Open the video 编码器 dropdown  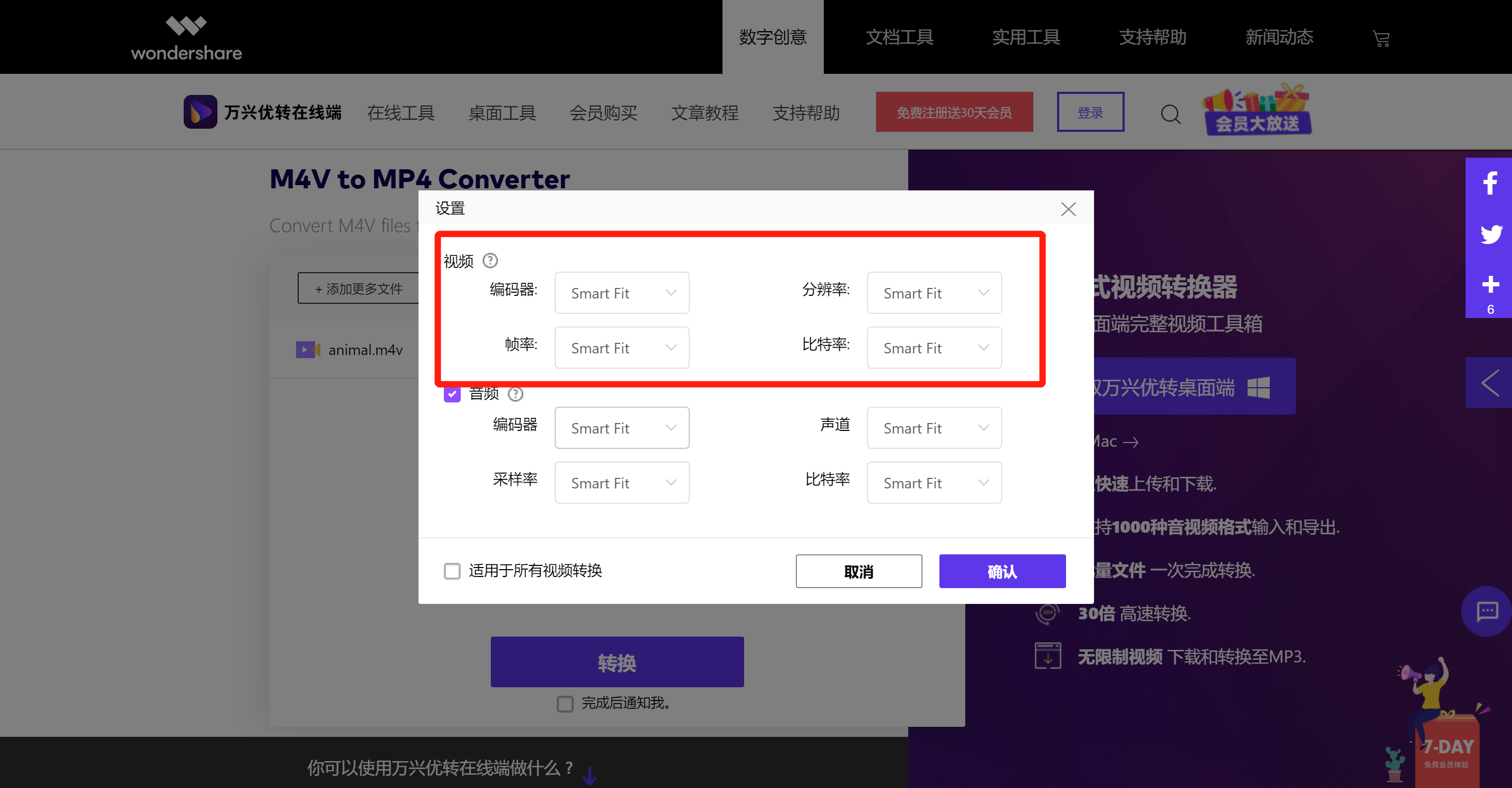click(622, 293)
